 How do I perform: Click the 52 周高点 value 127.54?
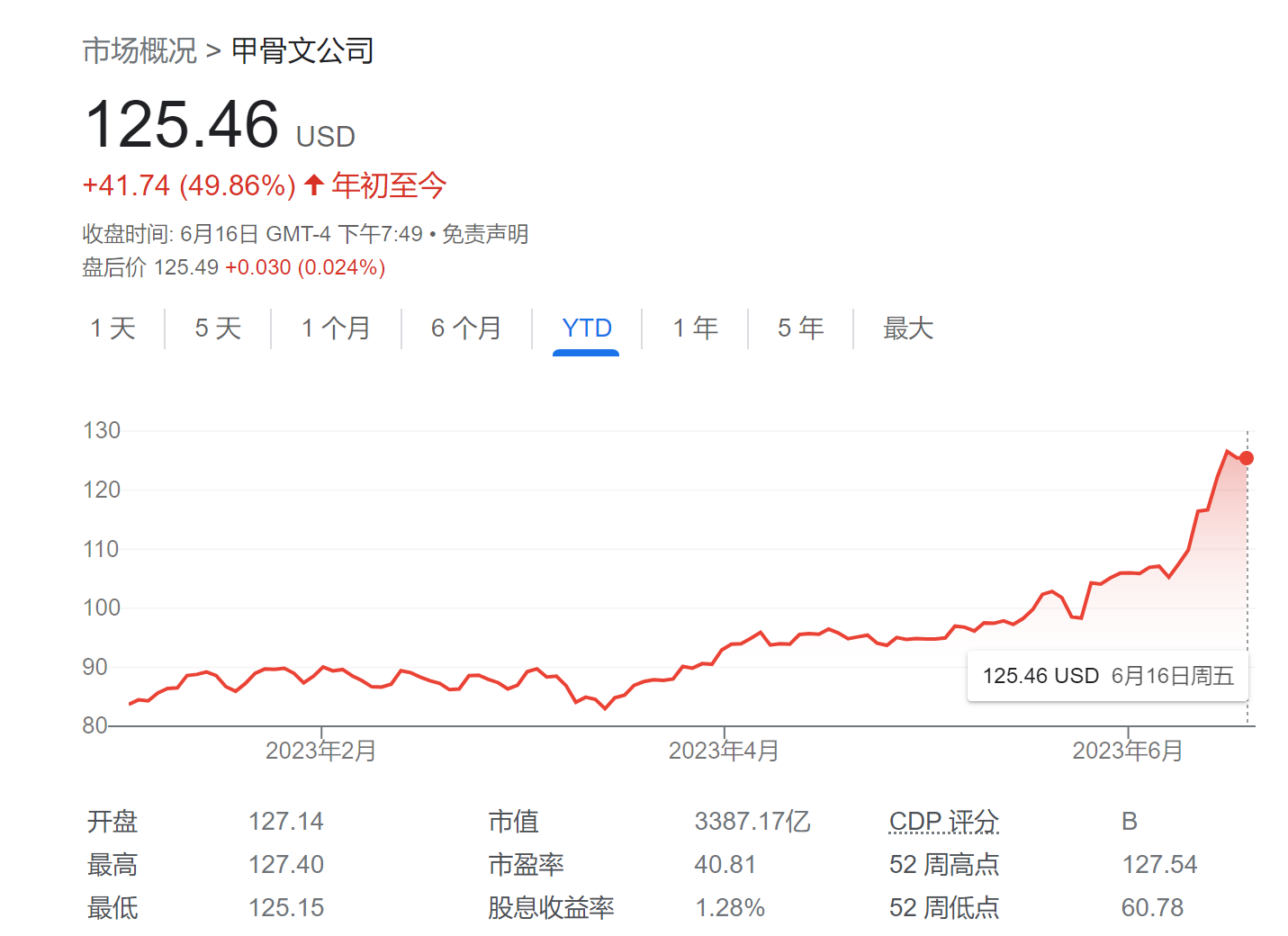pyautogui.click(x=1159, y=865)
